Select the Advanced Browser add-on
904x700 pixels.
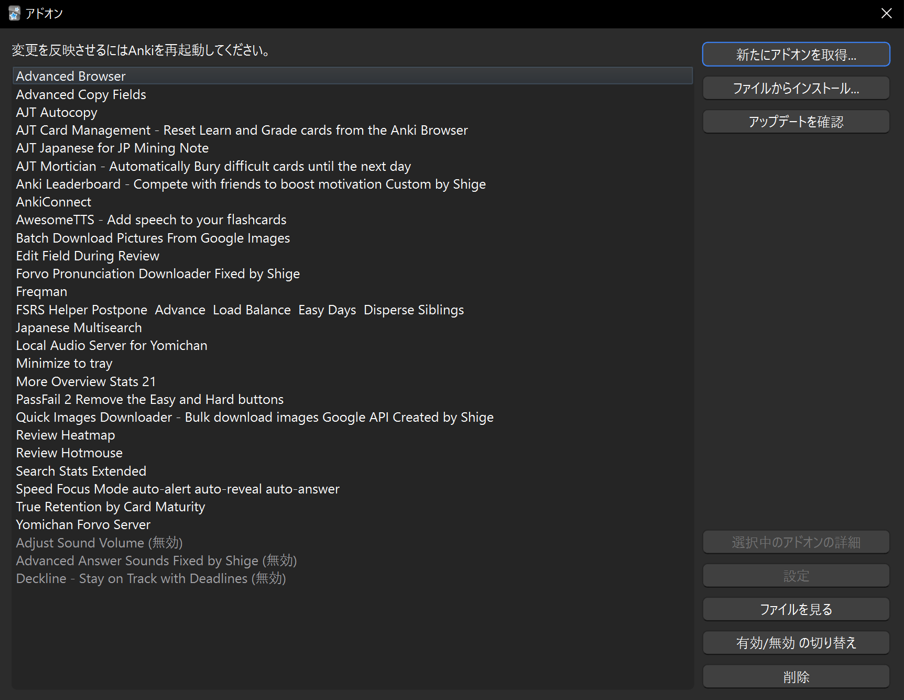click(70, 76)
